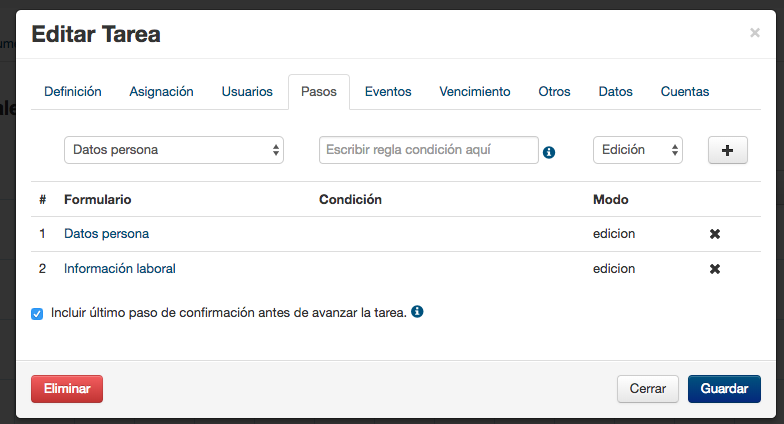Click the Cerrar button
This screenshot has height=424, width=784.
click(x=648, y=388)
